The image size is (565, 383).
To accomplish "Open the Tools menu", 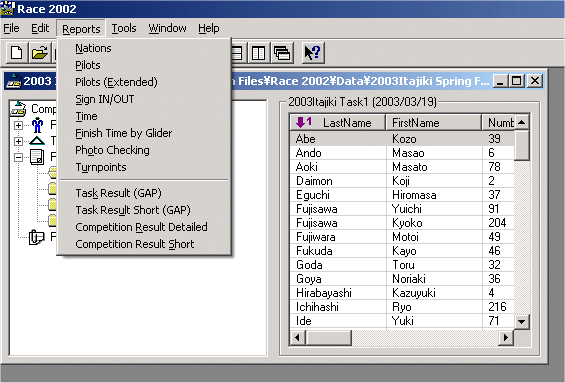I will click(124, 28).
